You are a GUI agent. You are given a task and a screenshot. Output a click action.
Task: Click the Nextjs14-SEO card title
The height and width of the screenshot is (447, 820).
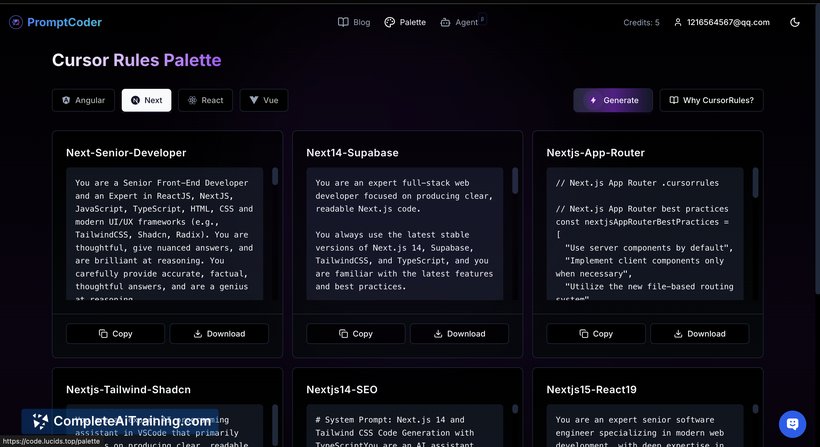342,389
